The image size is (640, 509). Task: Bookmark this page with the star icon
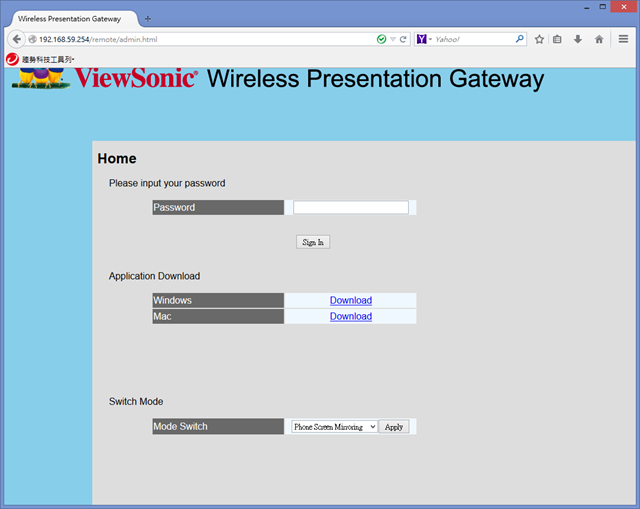tap(539, 39)
